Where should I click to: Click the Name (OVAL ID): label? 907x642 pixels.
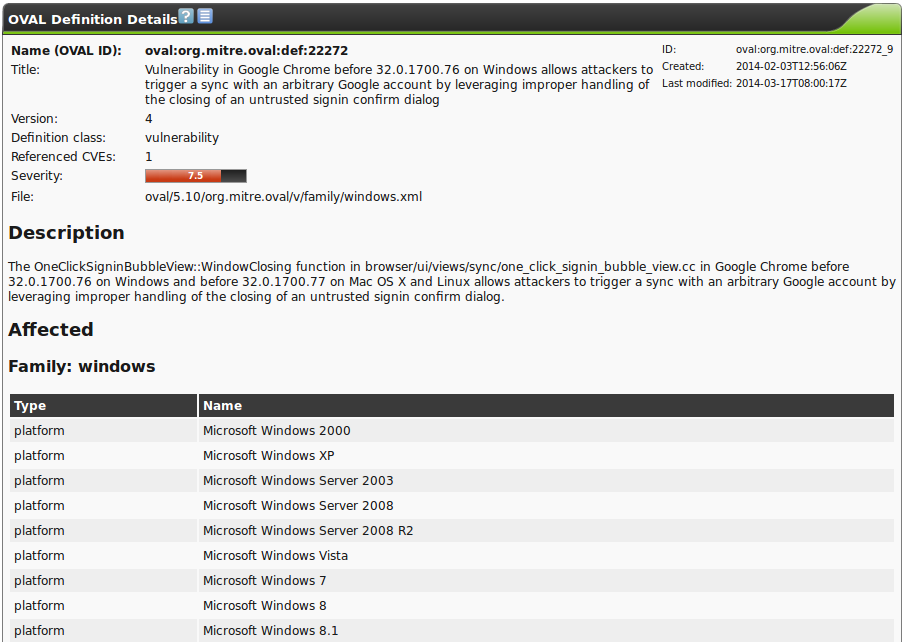pyautogui.click(x=67, y=50)
